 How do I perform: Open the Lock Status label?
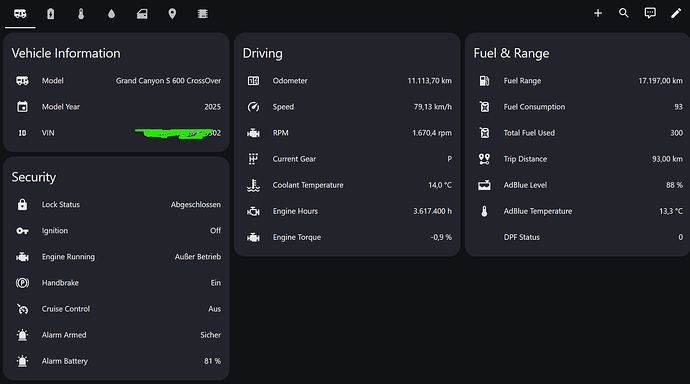tap(61, 205)
